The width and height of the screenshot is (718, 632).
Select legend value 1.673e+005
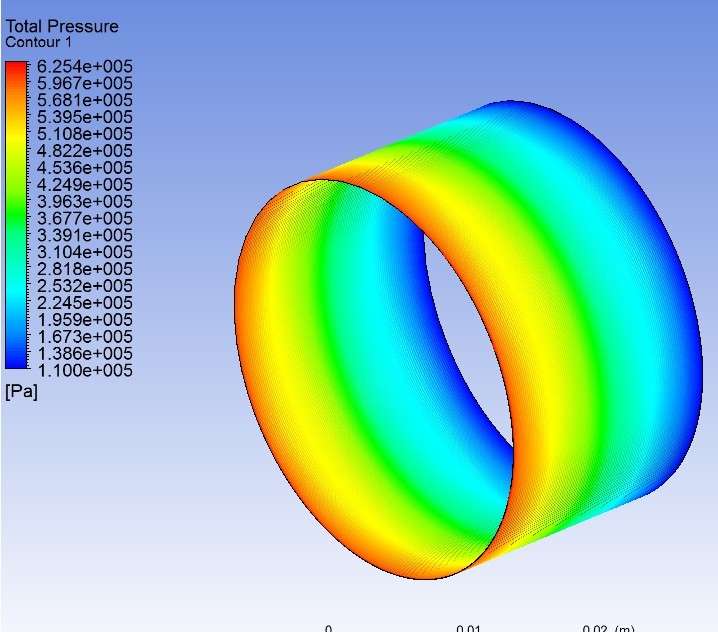[x=85, y=337]
